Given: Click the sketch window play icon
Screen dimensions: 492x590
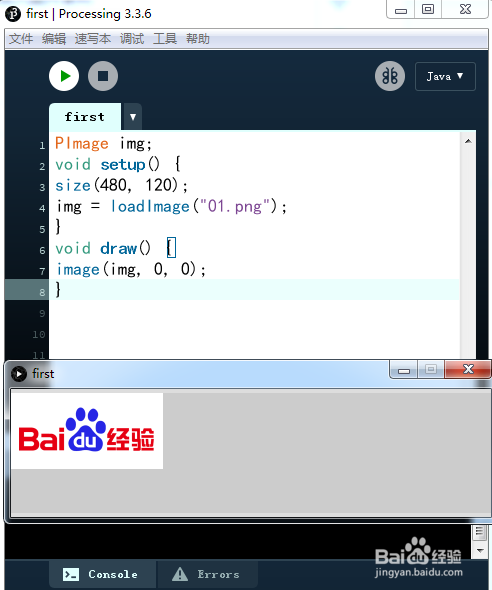Looking at the screenshot, I should coord(18,374).
